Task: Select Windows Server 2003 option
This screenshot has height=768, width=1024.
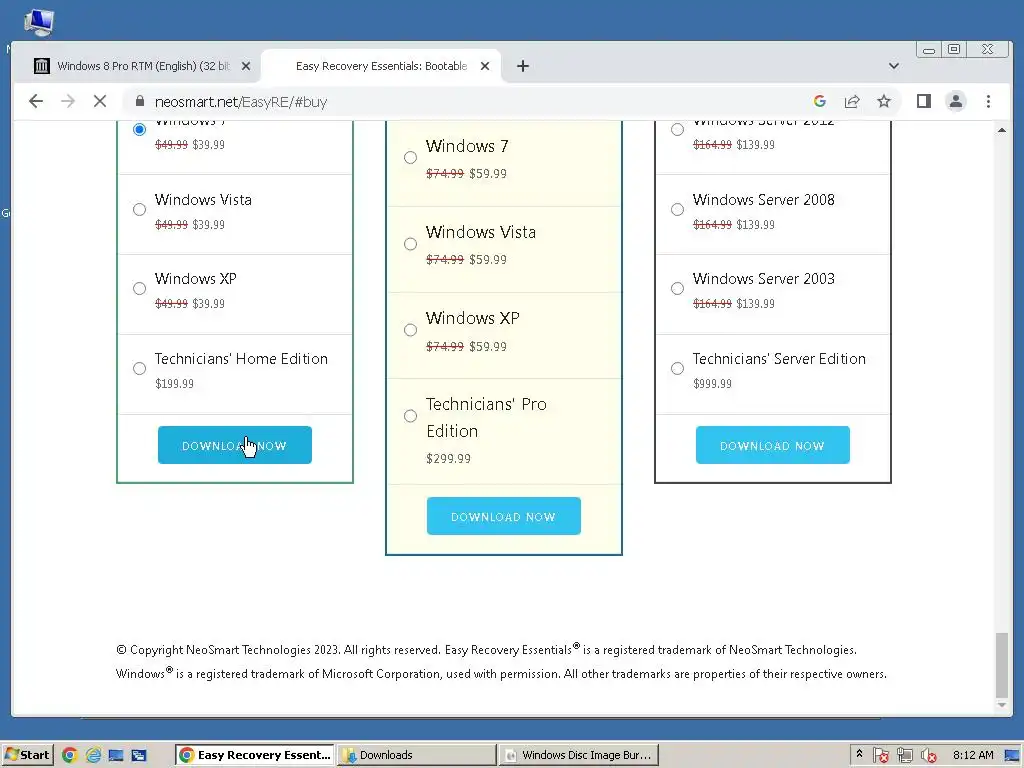Action: click(x=677, y=289)
